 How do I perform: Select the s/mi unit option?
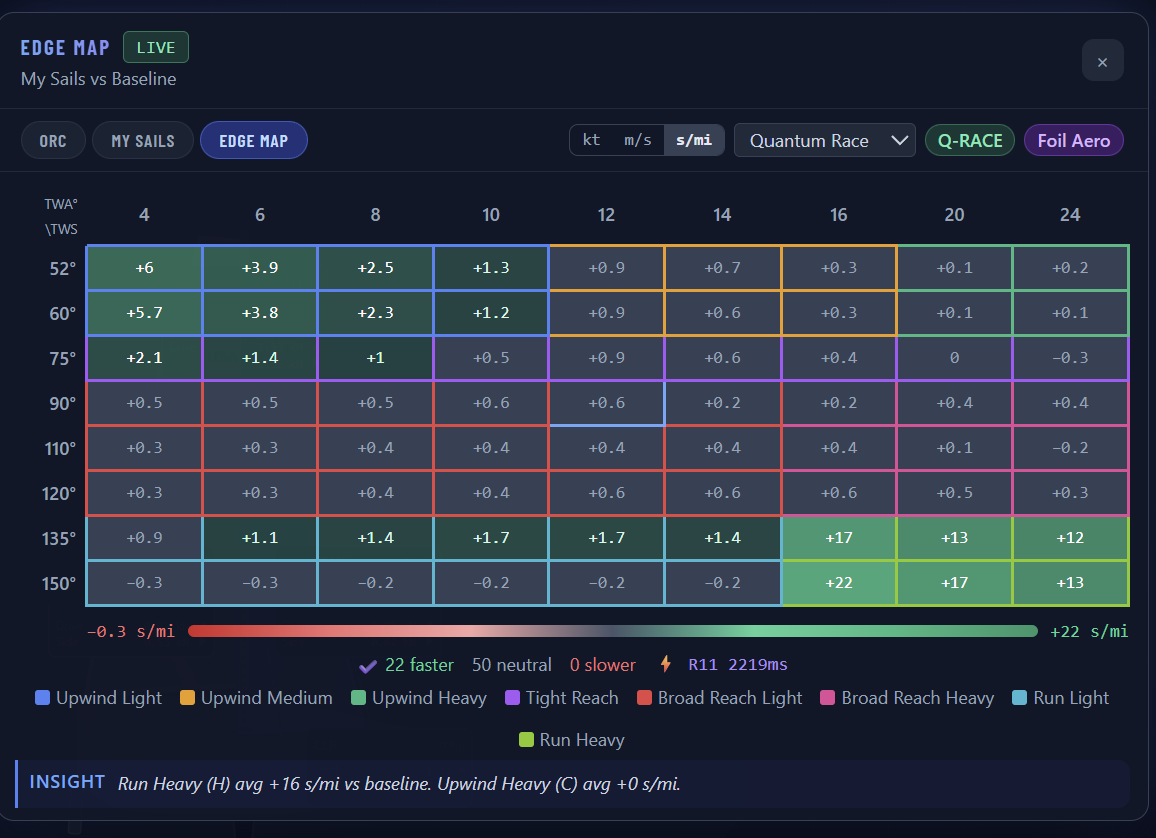click(694, 140)
